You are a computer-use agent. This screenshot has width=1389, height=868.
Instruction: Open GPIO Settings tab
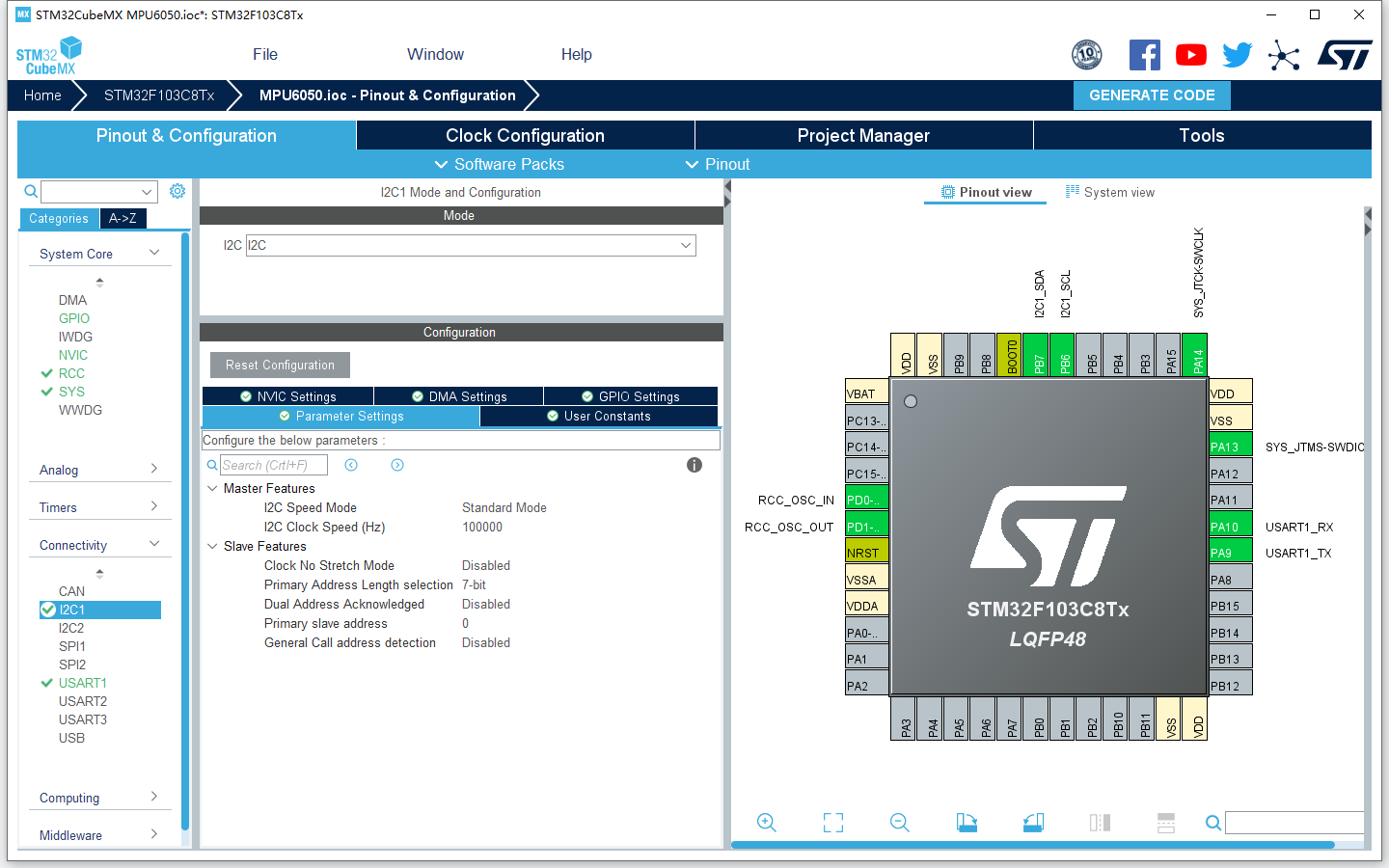click(630, 396)
